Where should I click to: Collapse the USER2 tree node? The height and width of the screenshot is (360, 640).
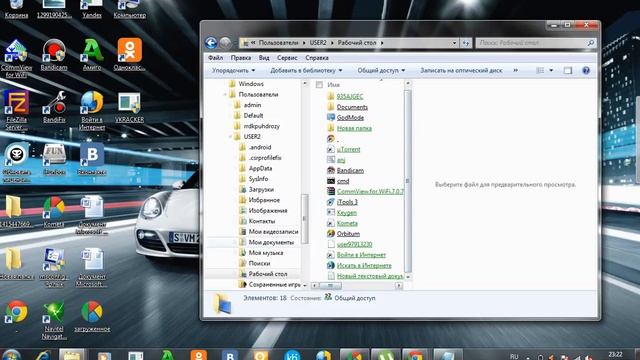231,137
